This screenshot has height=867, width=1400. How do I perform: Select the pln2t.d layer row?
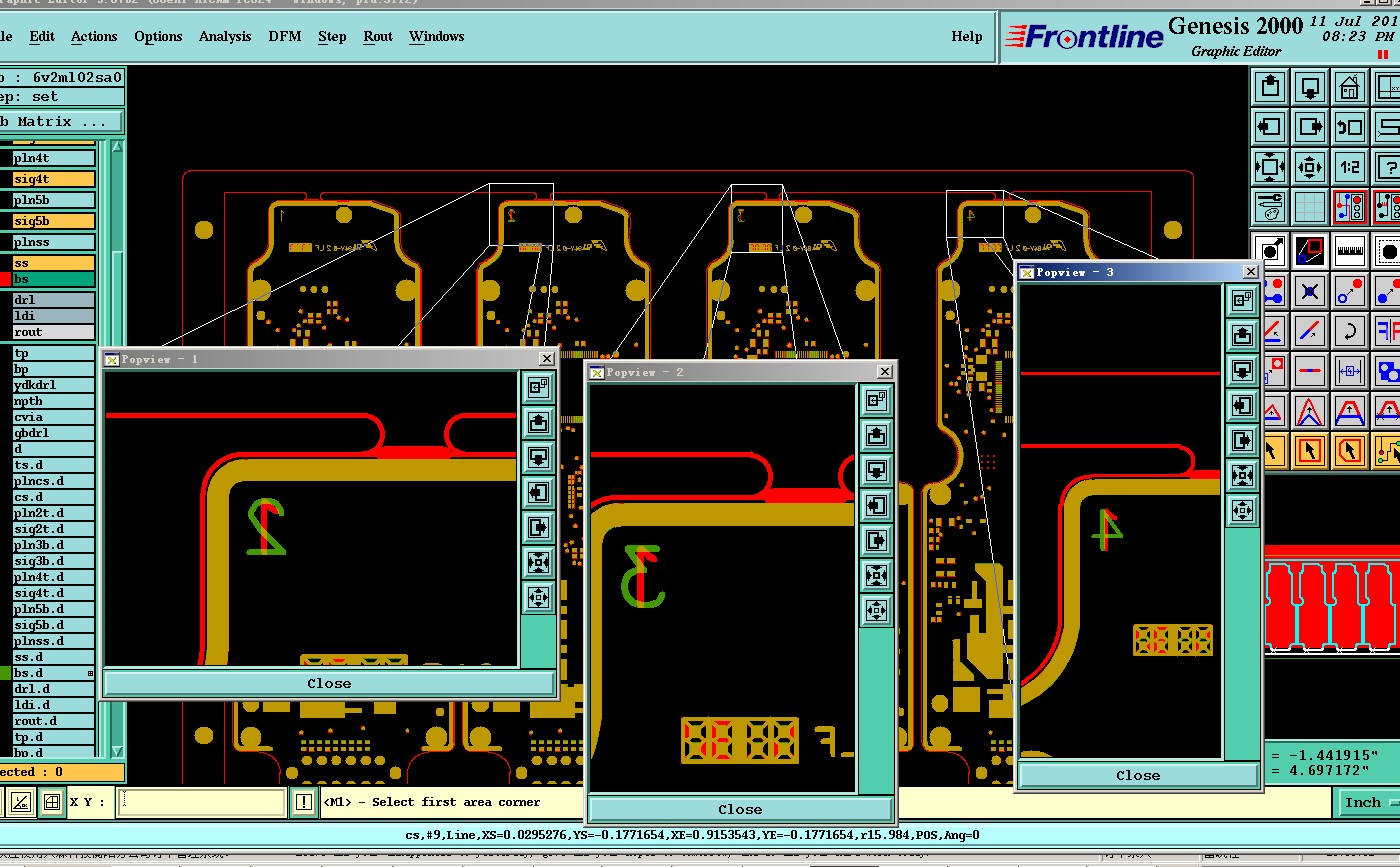53,513
